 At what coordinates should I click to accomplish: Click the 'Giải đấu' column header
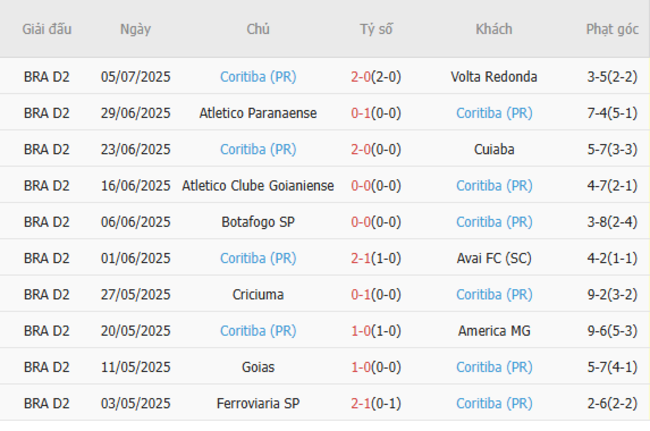[47, 29]
